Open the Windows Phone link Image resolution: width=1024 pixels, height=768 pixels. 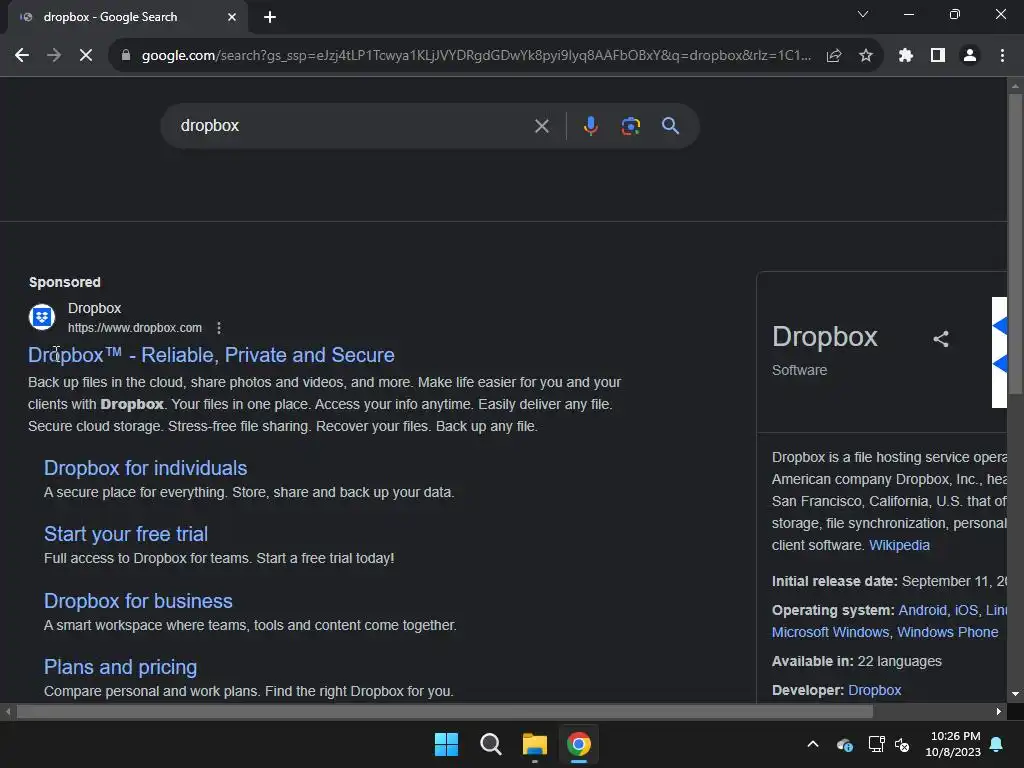click(x=948, y=632)
